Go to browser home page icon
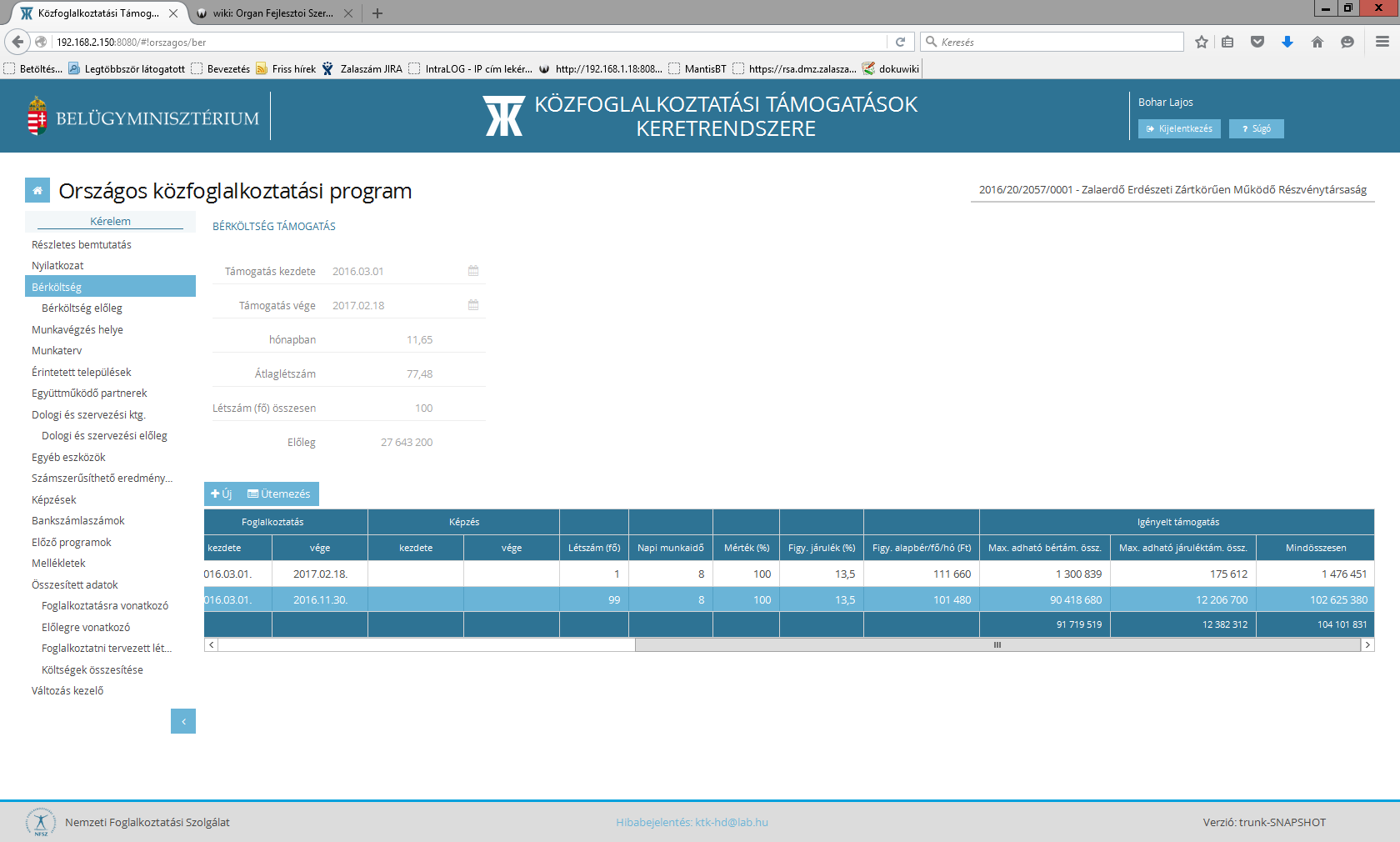This screenshot has width=1400, height=842. pos(1317,42)
